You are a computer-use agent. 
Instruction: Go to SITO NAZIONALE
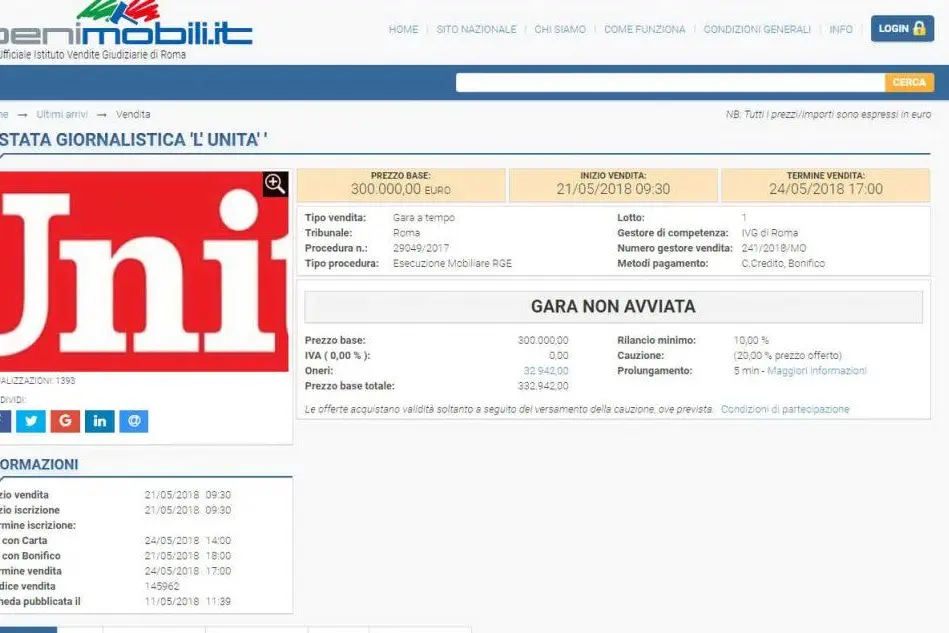tap(476, 29)
